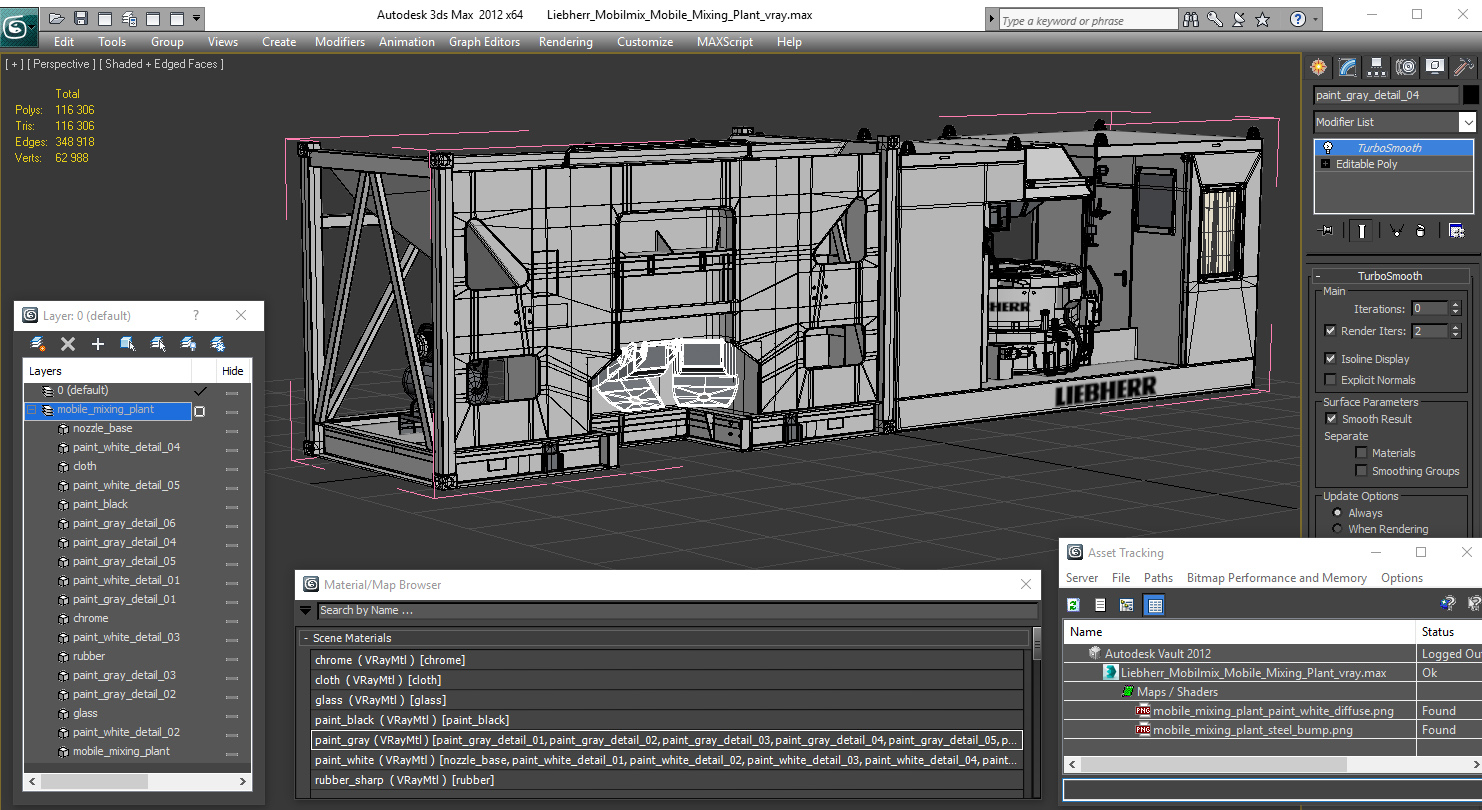The width and height of the screenshot is (1482, 810).
Task: Select Always update option radio
Action: pos(1337,513)
